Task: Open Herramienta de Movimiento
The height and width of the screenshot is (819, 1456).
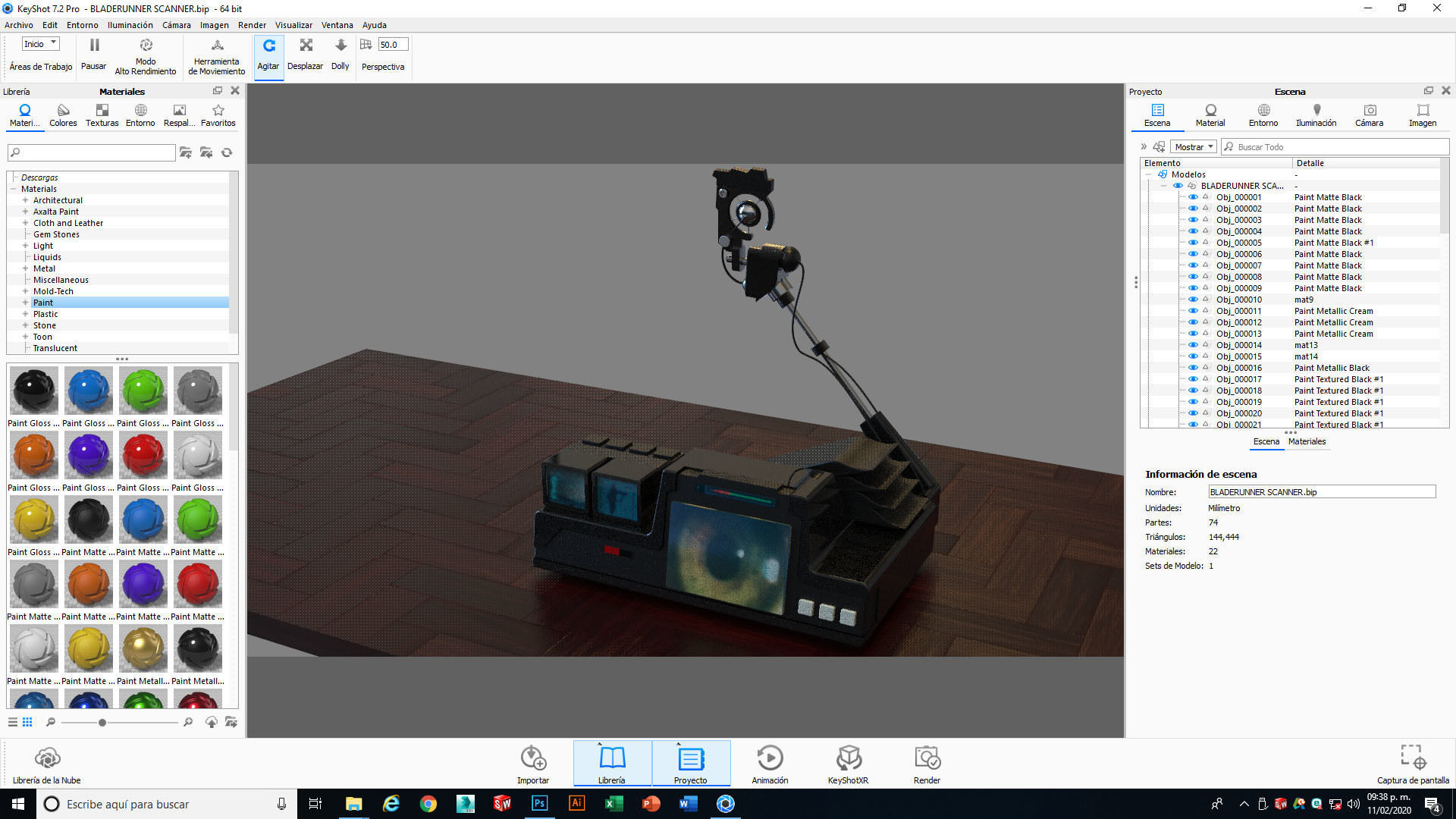Action: click(x=217, y=55)
